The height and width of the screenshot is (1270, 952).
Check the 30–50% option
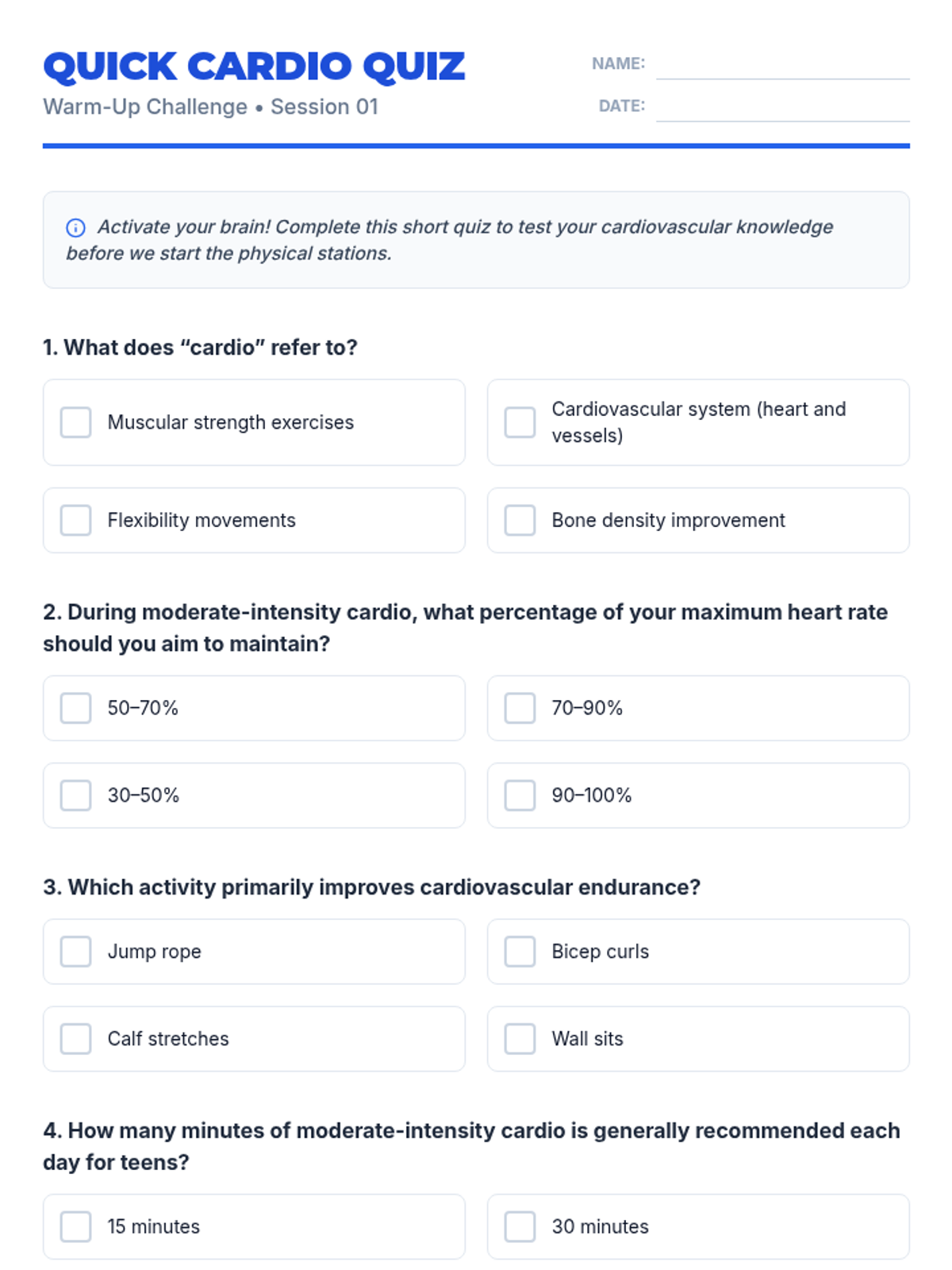point(76,795)
